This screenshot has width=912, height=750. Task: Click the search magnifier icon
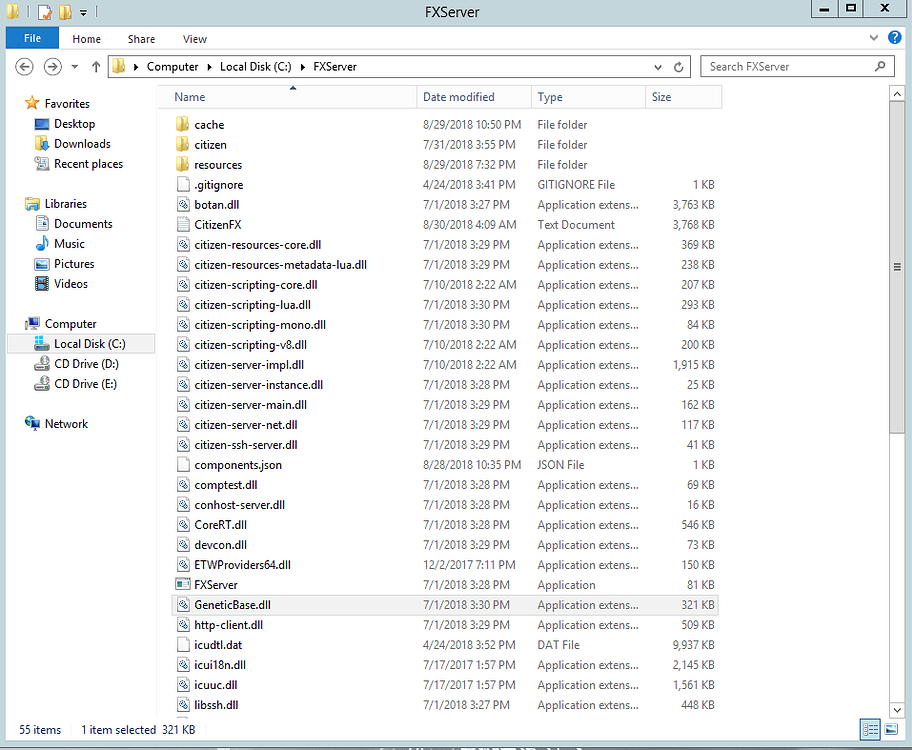881,67
